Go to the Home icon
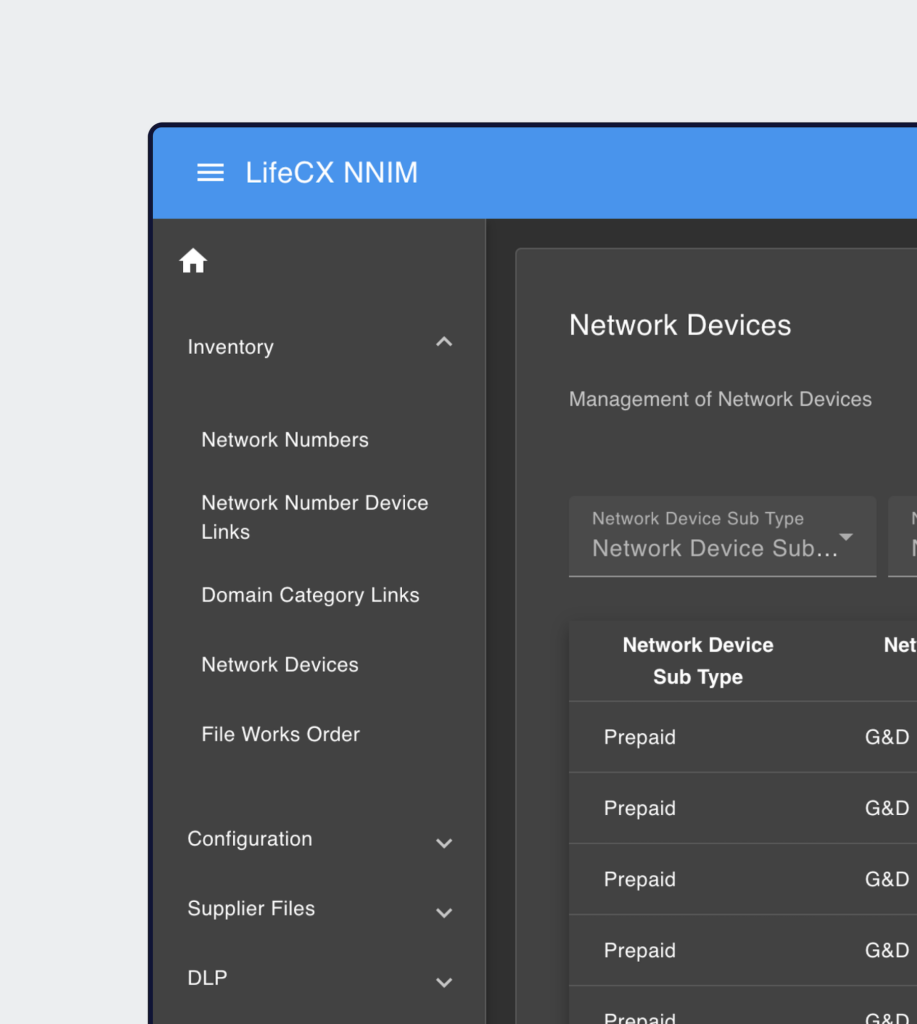 193,262
